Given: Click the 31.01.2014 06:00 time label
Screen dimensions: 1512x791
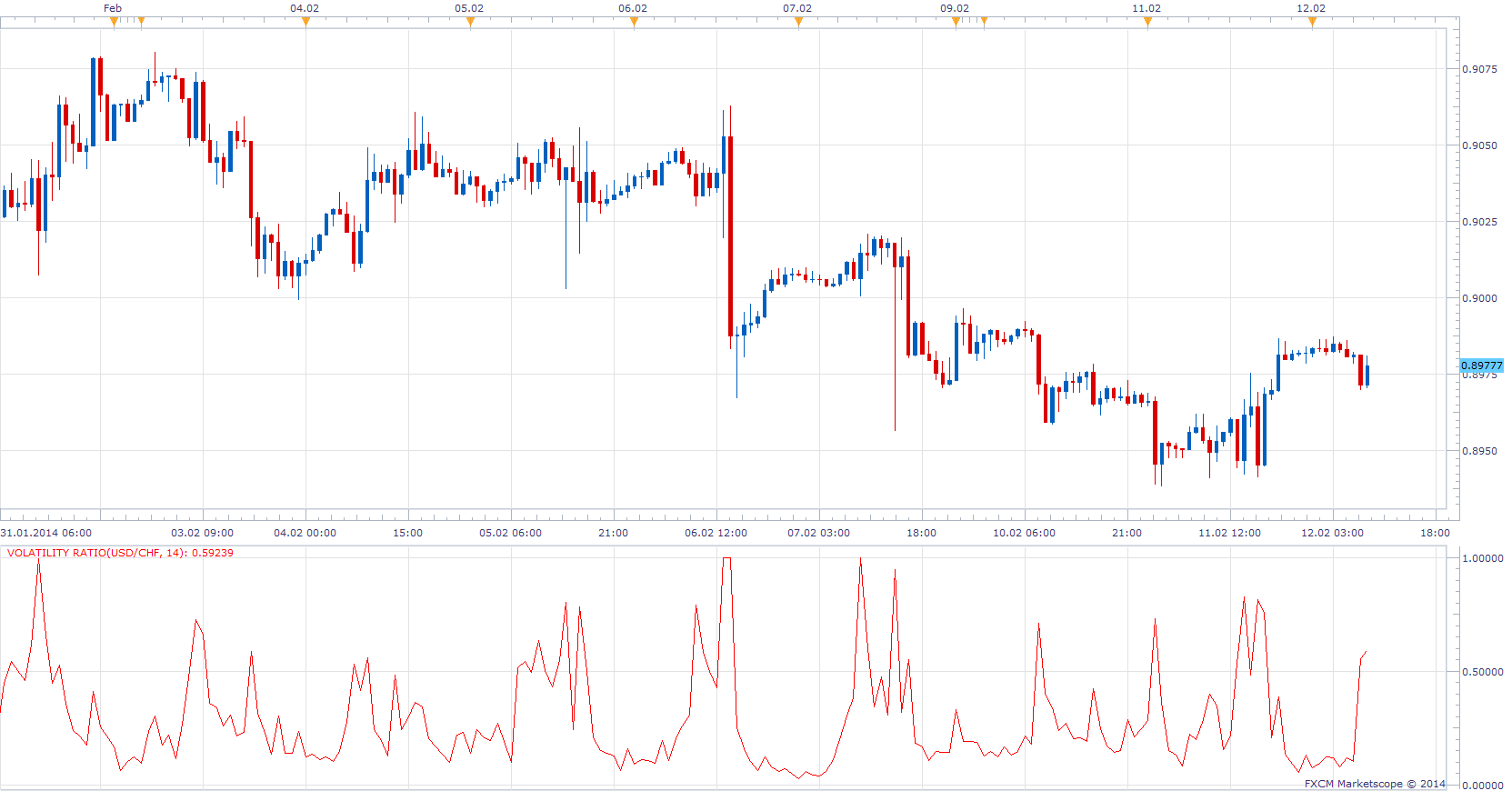Looking at the screenshot, I should pyautogui.click(x=46, y=533).
